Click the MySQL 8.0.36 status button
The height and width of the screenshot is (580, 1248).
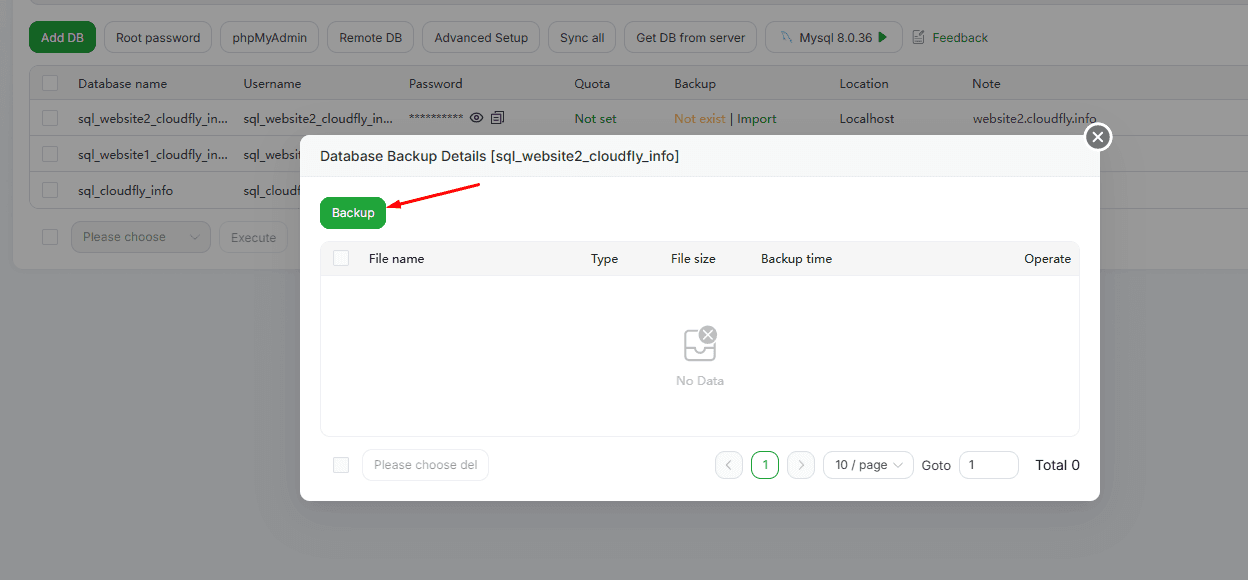(834, 38)
